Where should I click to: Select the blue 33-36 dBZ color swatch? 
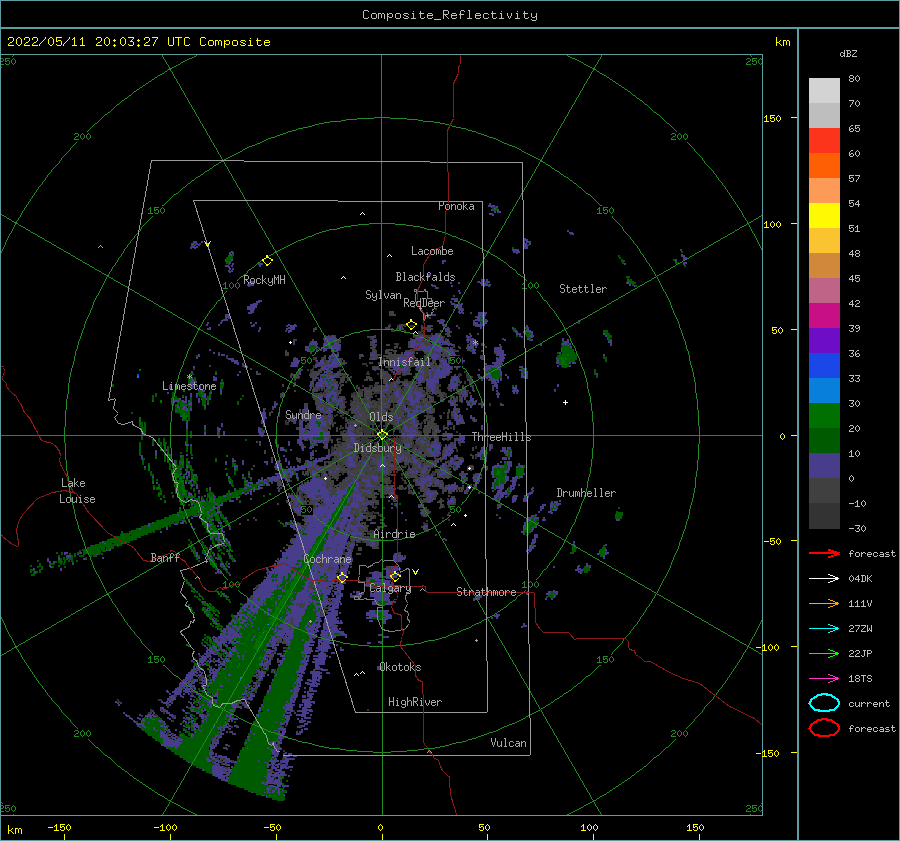click(824, 366)
